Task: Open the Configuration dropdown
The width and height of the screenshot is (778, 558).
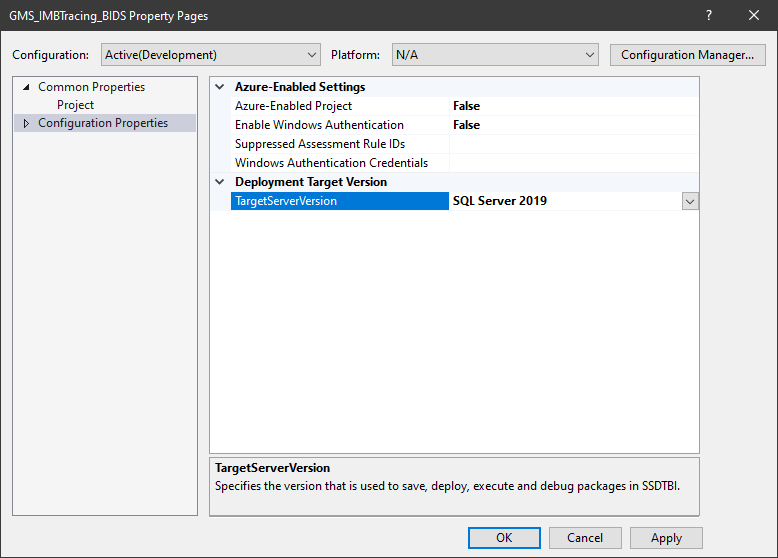Action: click(x=210, y=55)
